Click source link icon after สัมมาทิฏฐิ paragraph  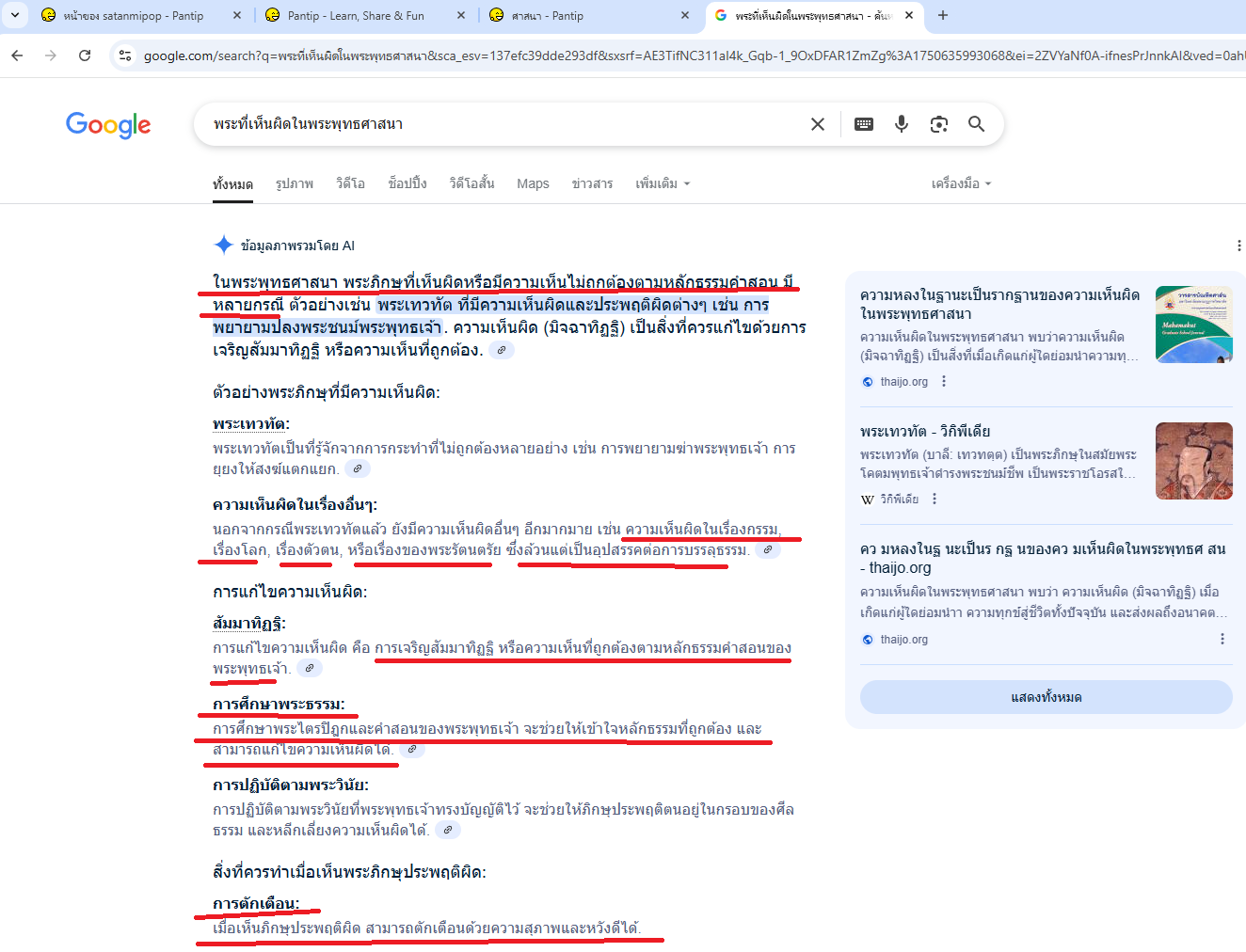click(x=502, y=350)
